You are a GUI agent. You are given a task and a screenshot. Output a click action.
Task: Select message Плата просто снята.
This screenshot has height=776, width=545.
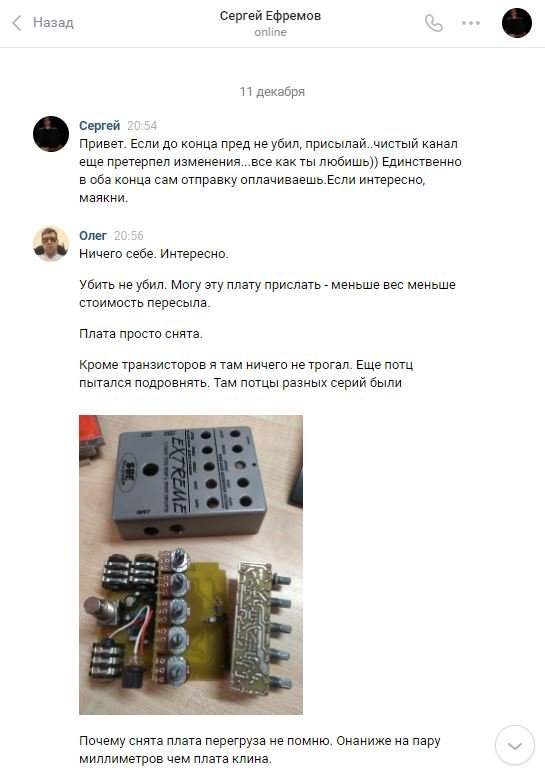(141, 334)
